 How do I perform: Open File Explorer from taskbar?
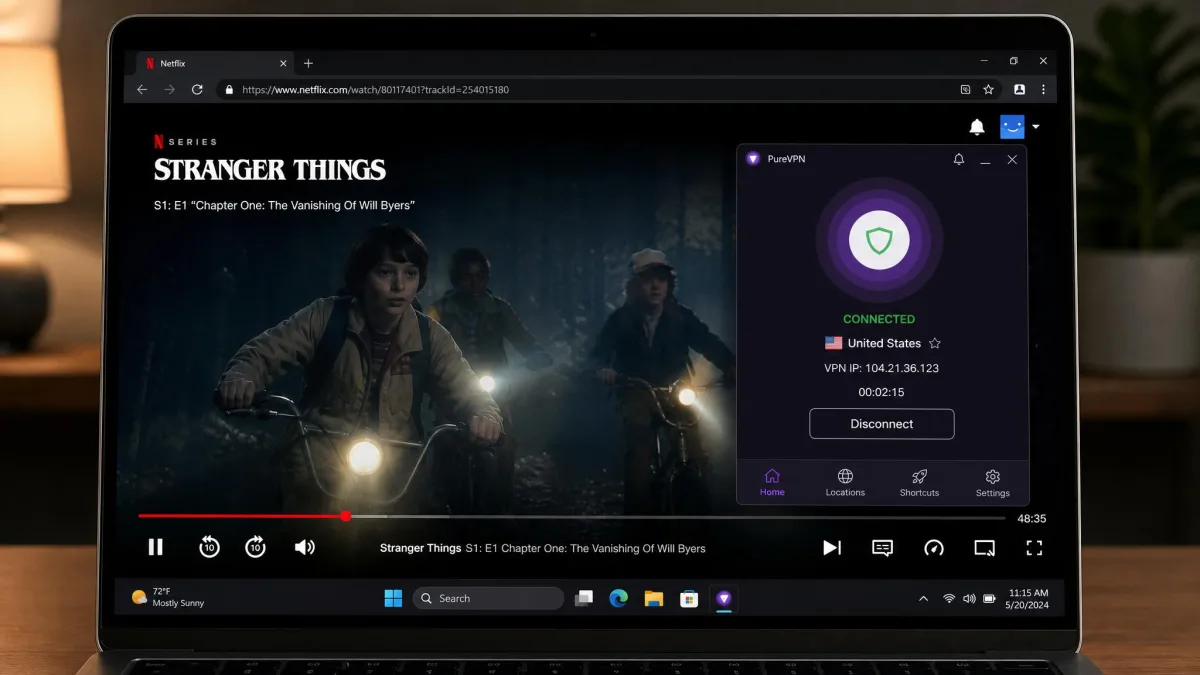coord(654,598)
